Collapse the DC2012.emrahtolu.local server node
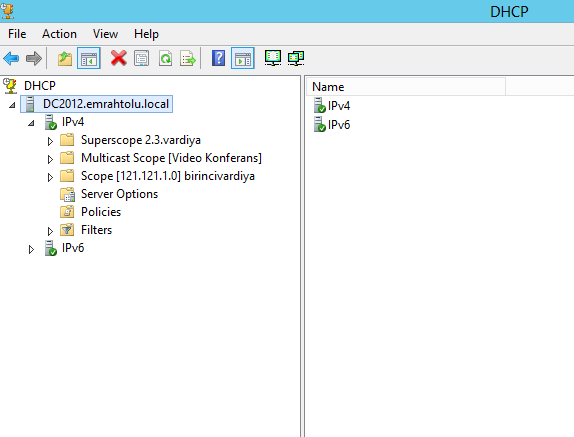Viewport: 574px width, 437px height. (12, 105)
